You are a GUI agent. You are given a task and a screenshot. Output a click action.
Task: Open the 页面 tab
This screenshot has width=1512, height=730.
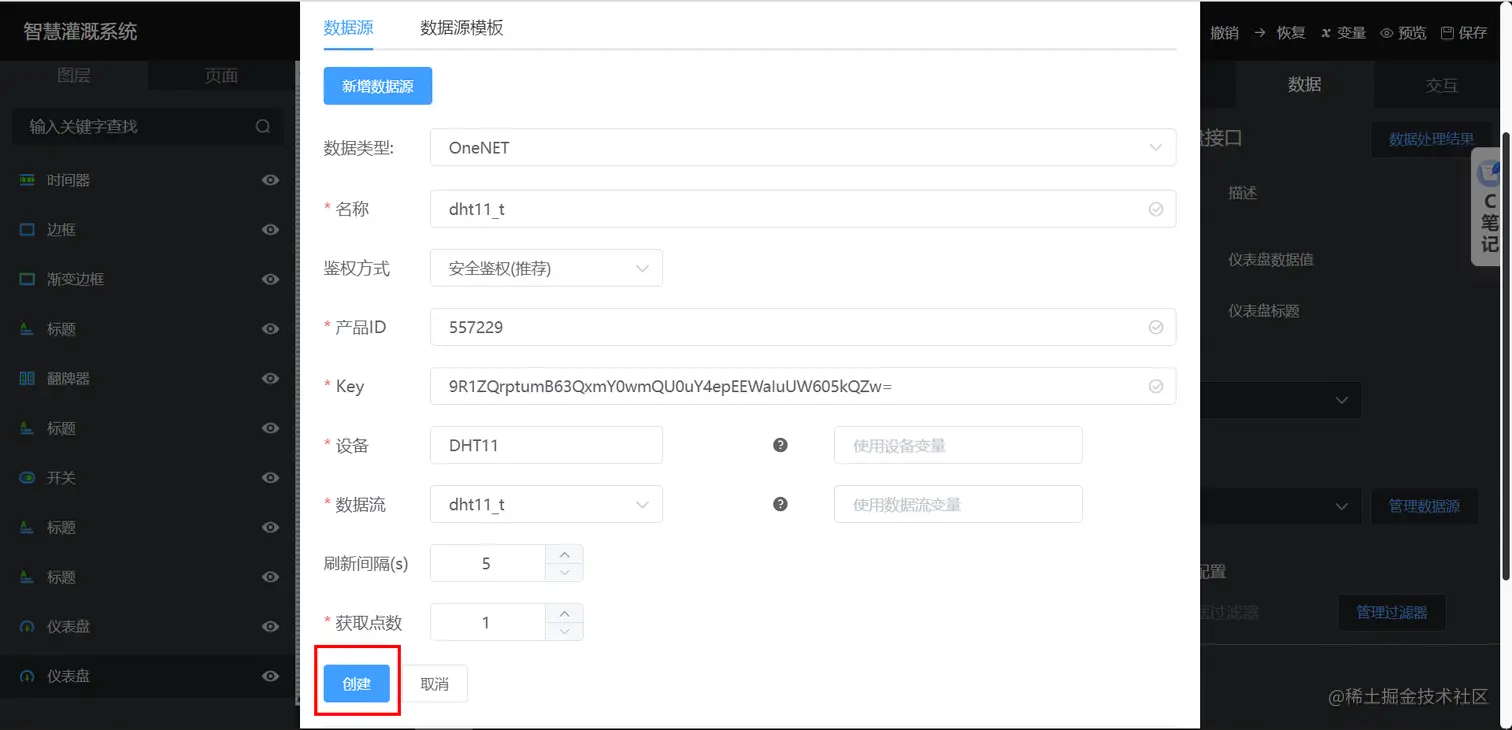pyautogui.click(x=222, y=75)
